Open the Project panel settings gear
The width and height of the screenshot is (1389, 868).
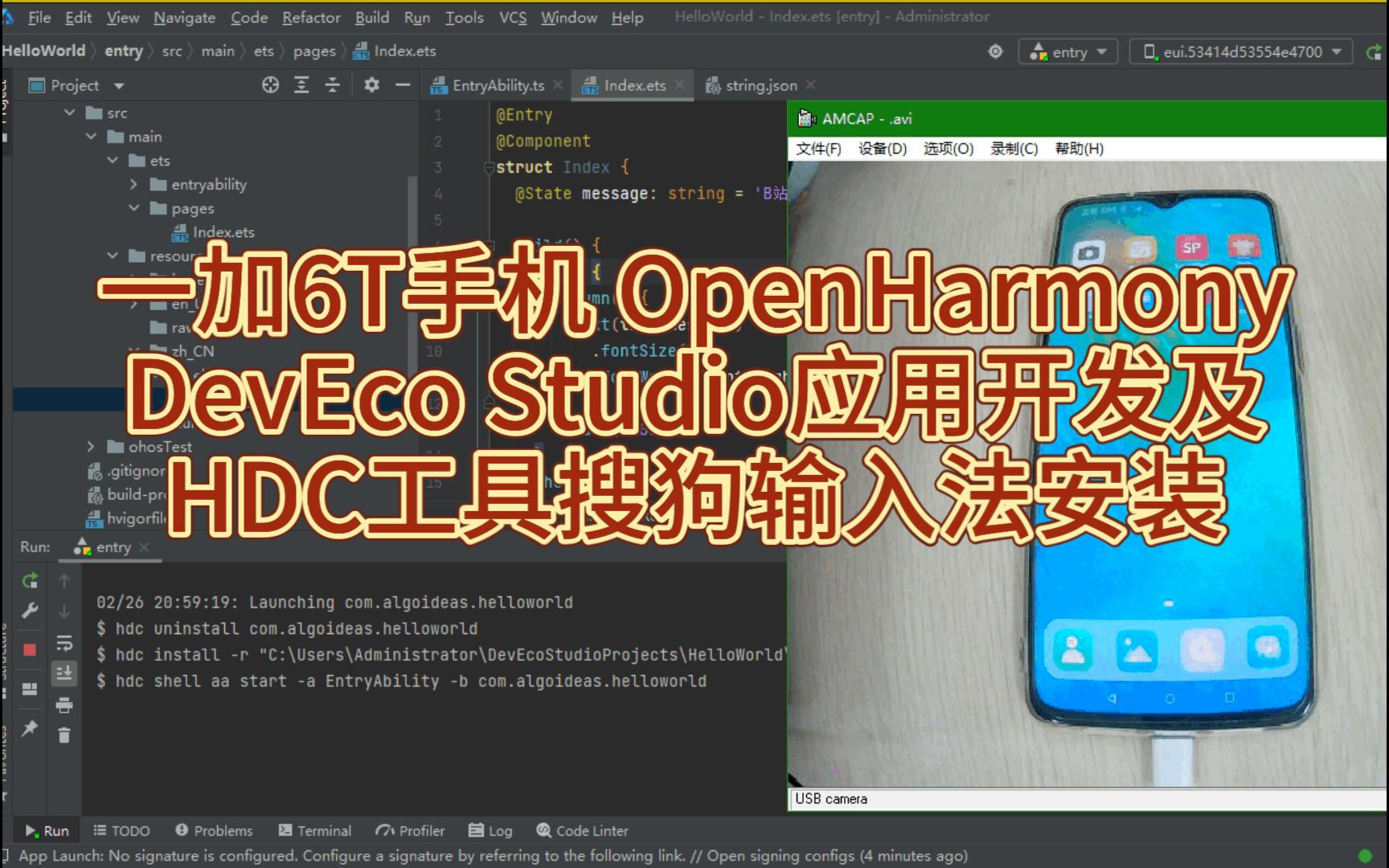click(x=371, y=84)
